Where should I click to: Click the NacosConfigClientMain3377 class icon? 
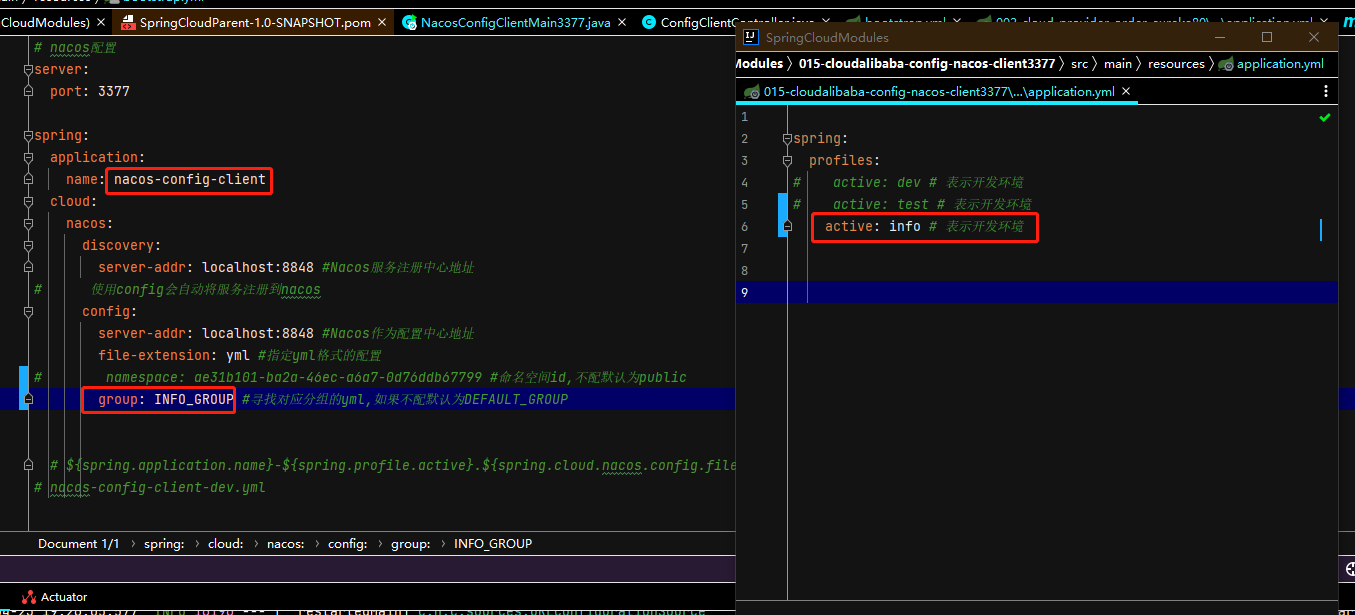[409, 22]
